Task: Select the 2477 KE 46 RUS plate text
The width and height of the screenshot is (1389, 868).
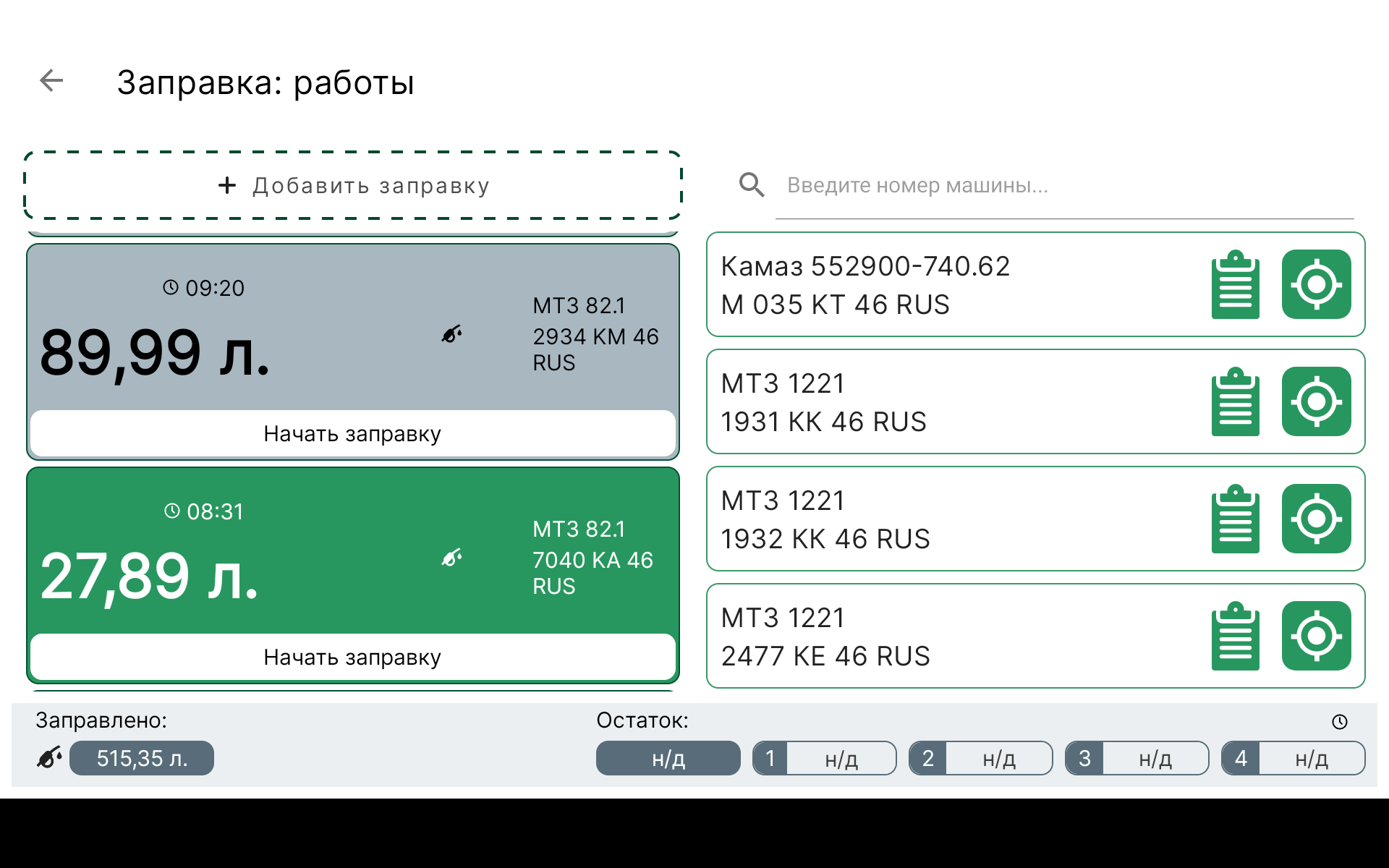Action: pyautogui.click(x=825, y=656)
